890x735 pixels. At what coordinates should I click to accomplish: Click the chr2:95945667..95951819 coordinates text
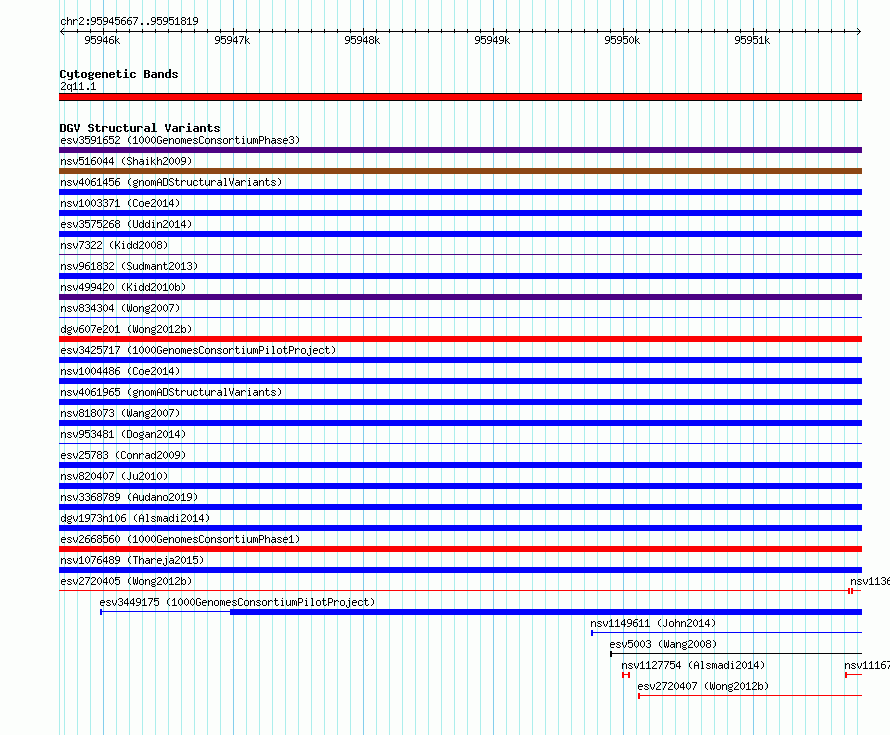(x=129, y=21)
